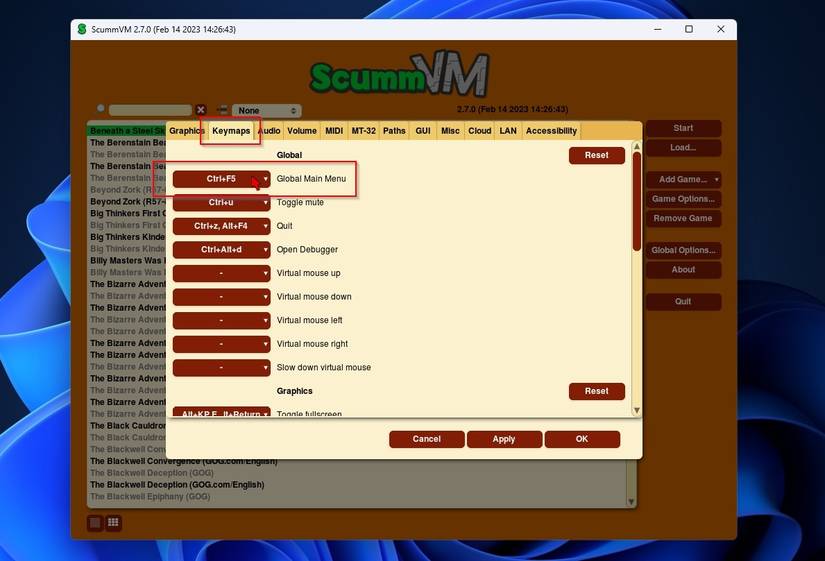Open Global Main Menu keybinding dropdown

pos(222,179)
